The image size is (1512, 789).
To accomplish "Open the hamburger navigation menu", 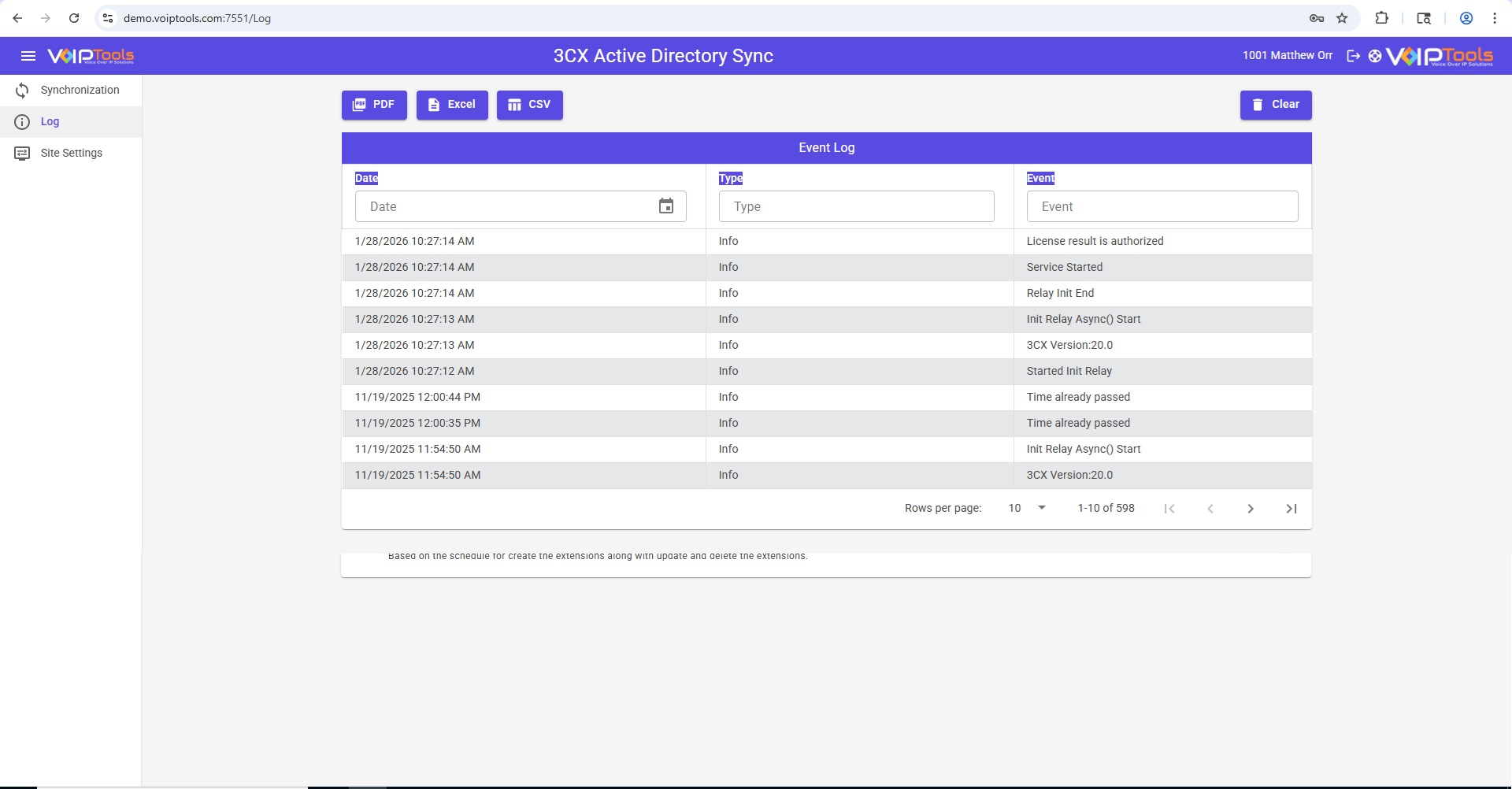I will tap(28, 56).
